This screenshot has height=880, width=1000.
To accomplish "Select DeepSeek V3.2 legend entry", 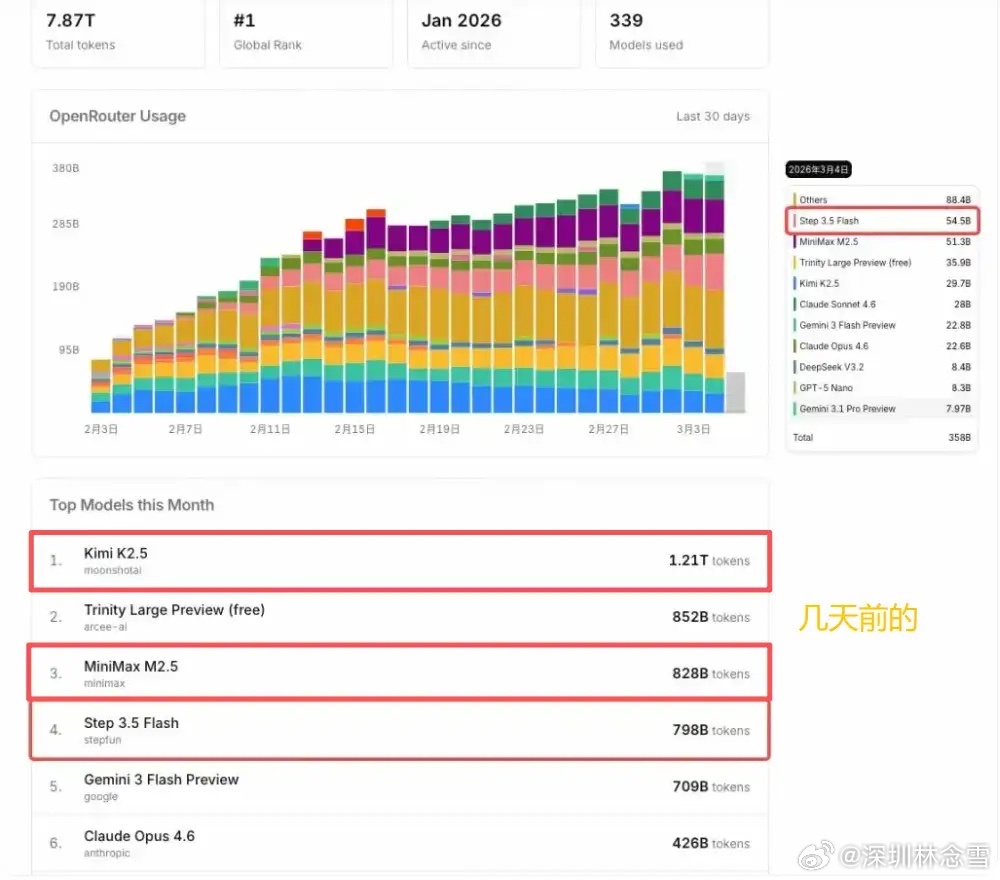I will point(882,367).
